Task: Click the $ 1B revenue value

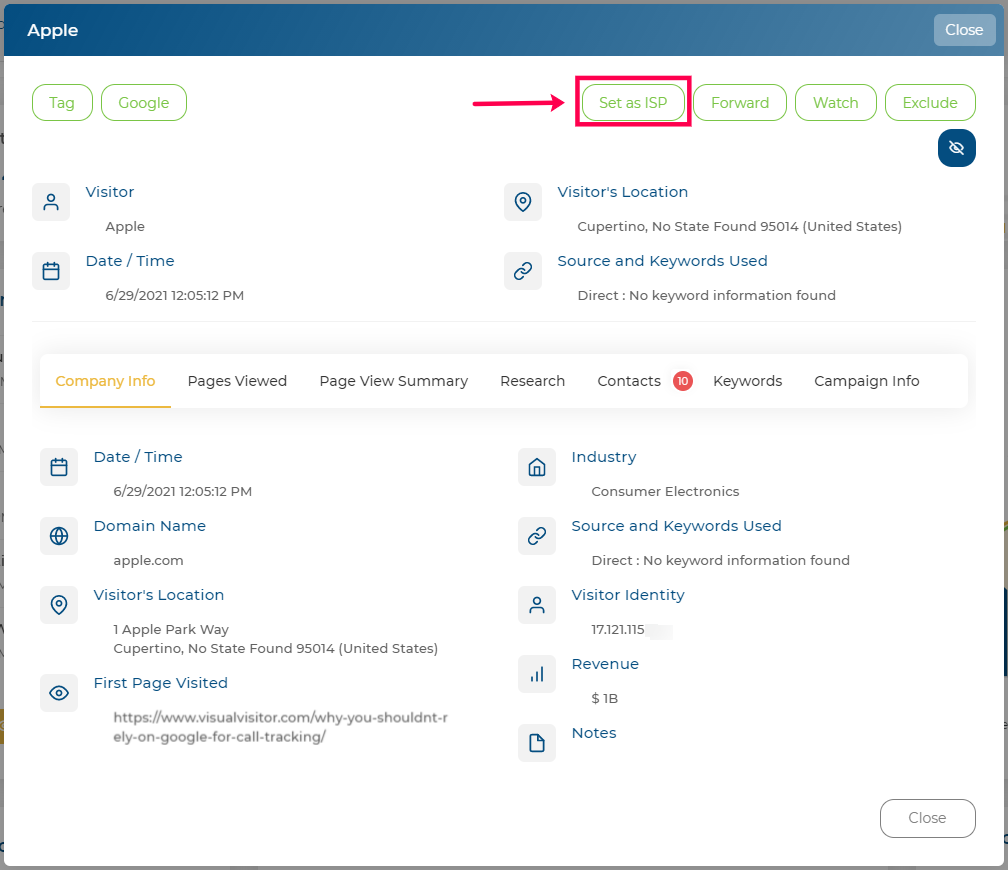Action: click(x=604, y=698)
